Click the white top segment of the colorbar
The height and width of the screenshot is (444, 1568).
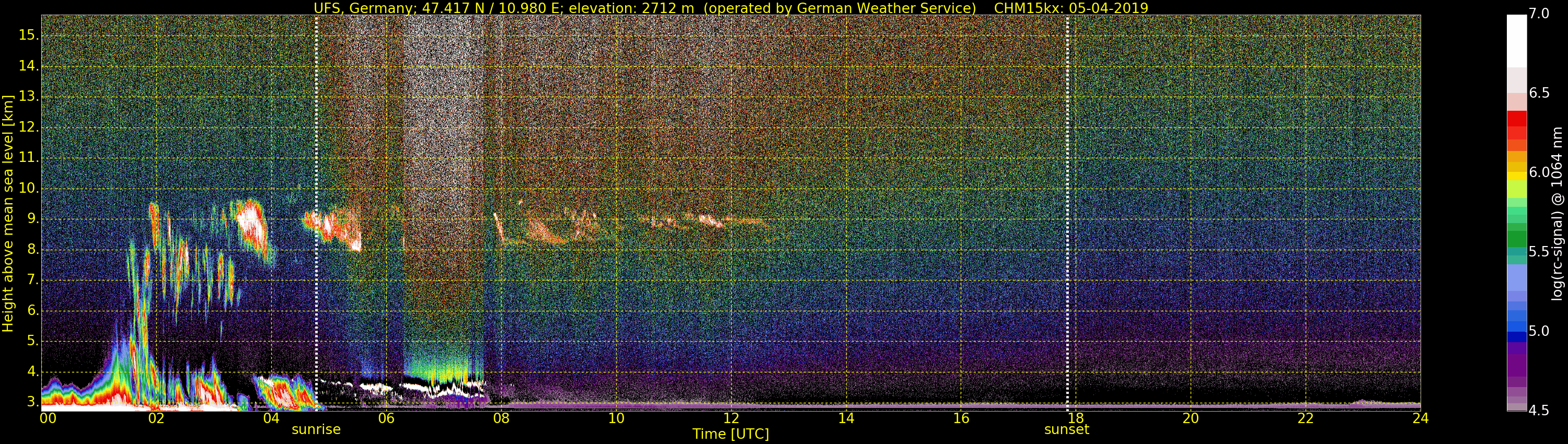point(1516,40)
